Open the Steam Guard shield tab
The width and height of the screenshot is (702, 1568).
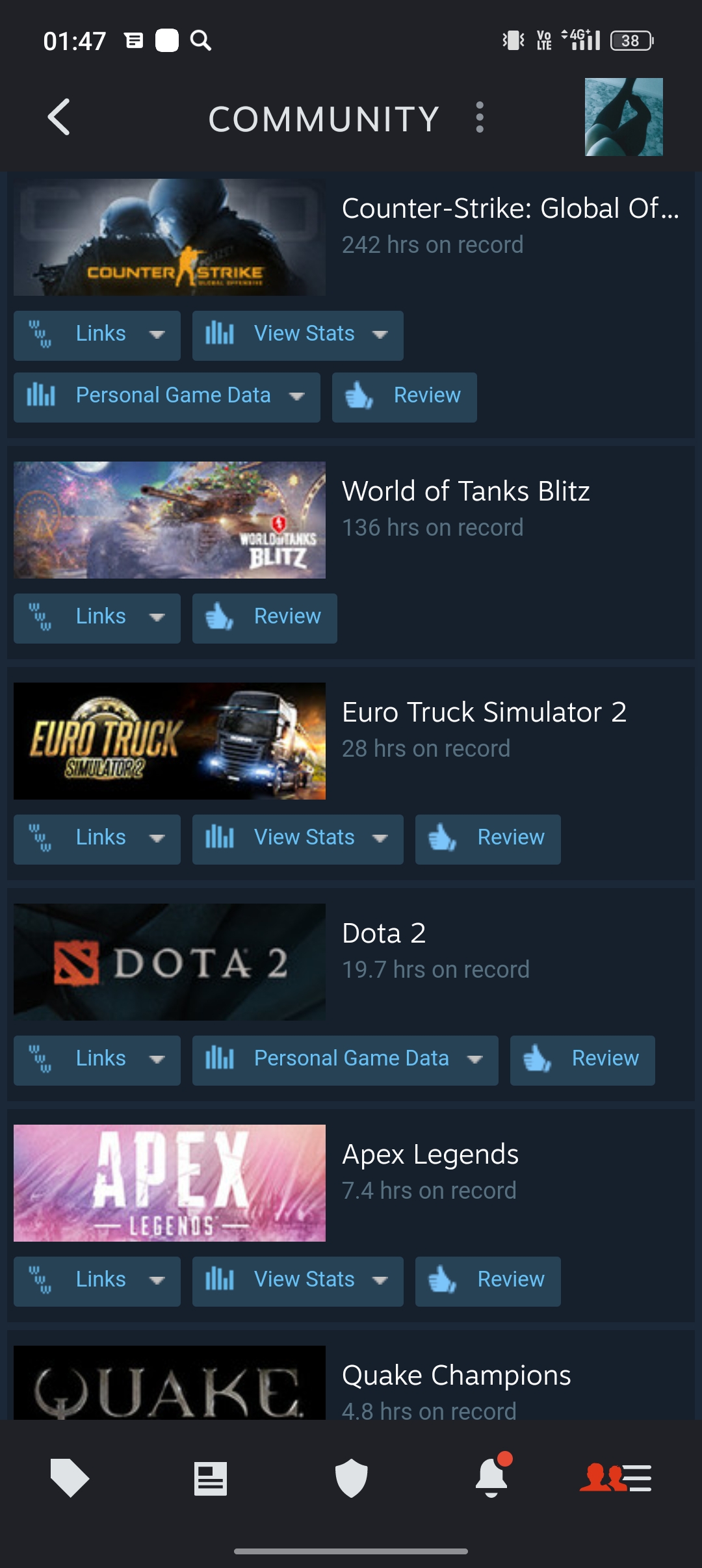tap(351, 1478)
